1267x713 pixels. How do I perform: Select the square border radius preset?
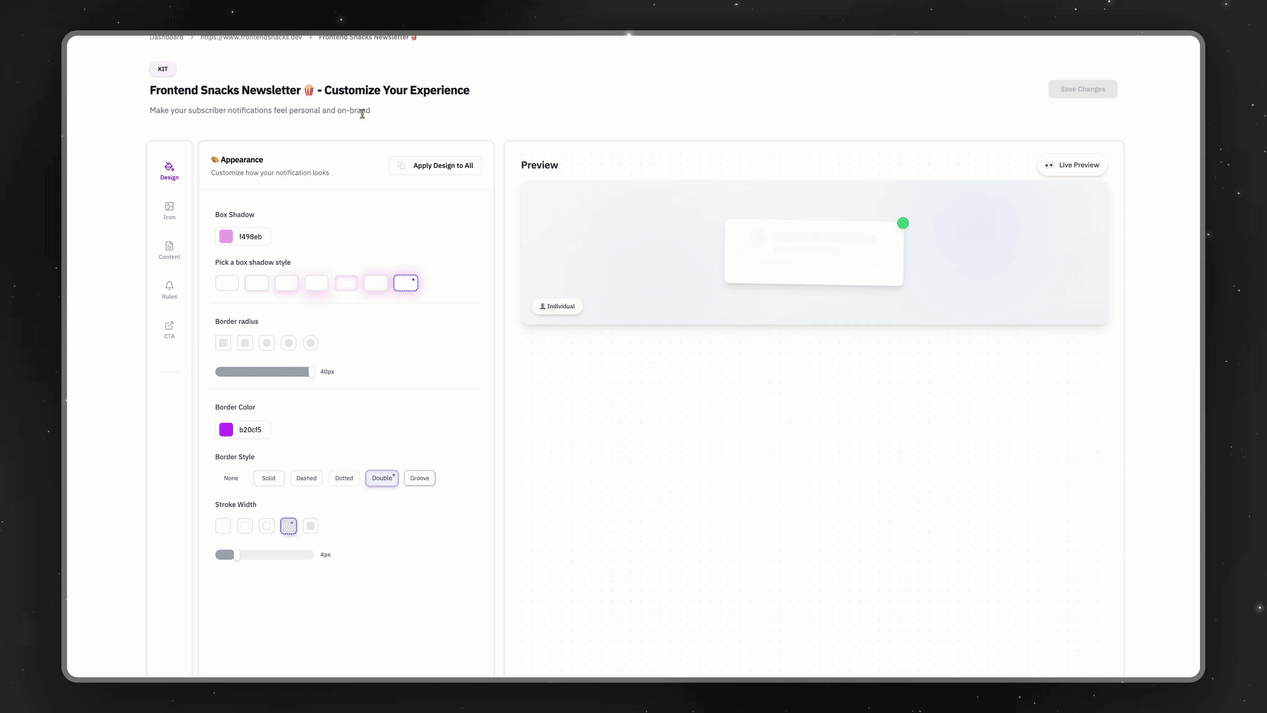pyautogui.click(x=223, y=343)
